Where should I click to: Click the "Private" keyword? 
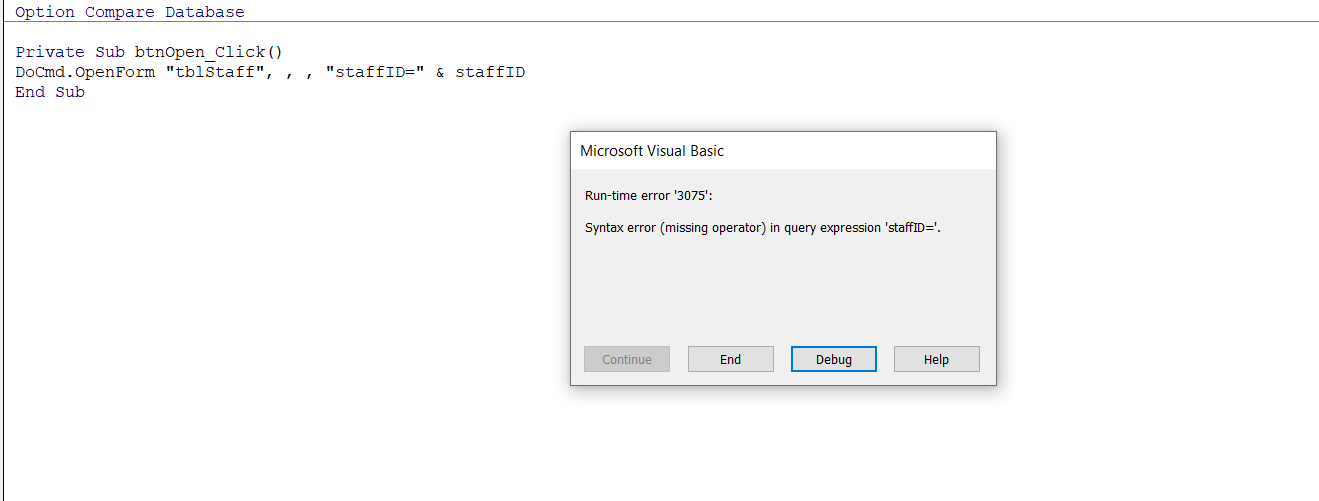click(50, 52)
